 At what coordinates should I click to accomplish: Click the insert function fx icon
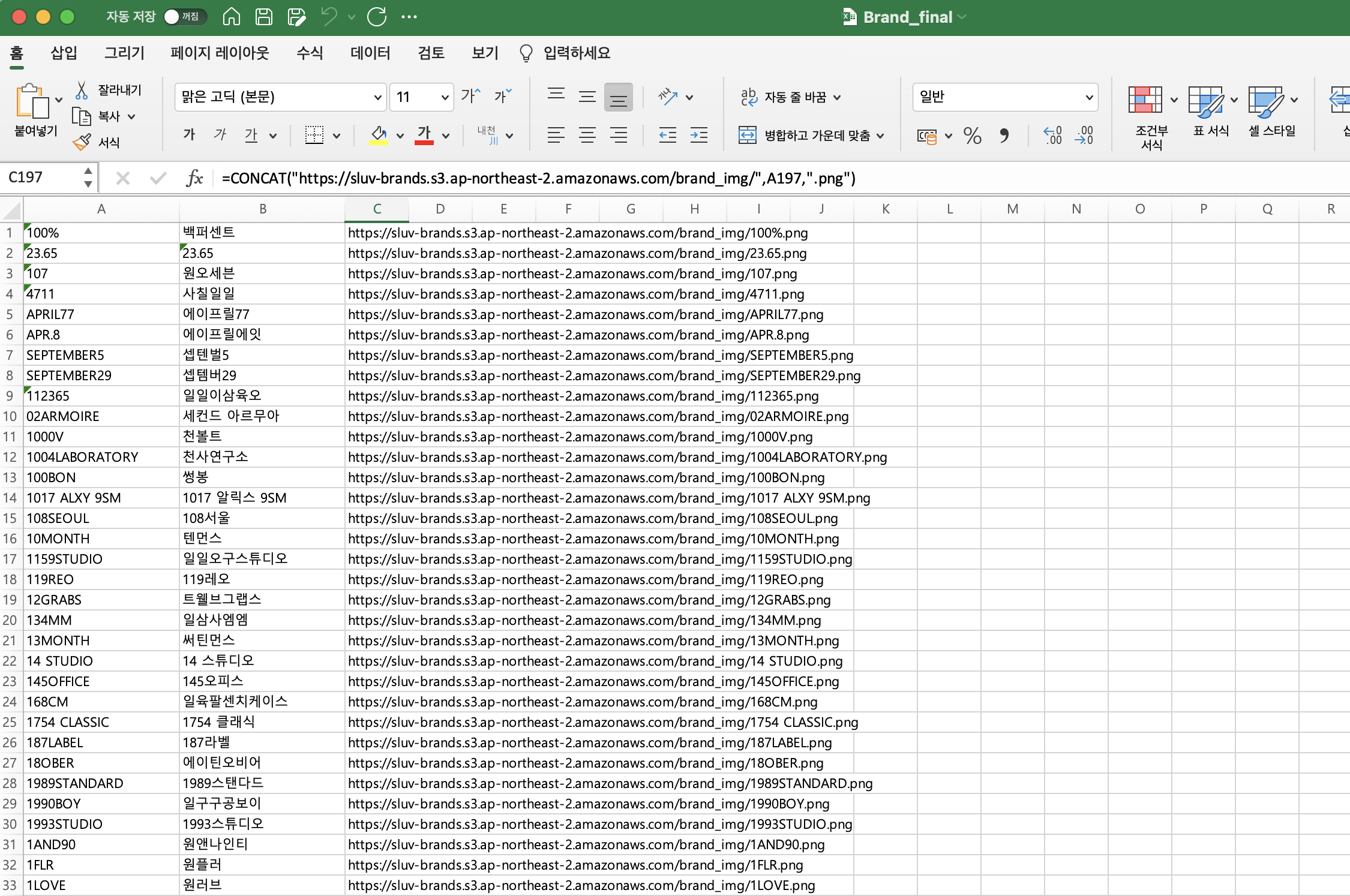tap(194, 178)
